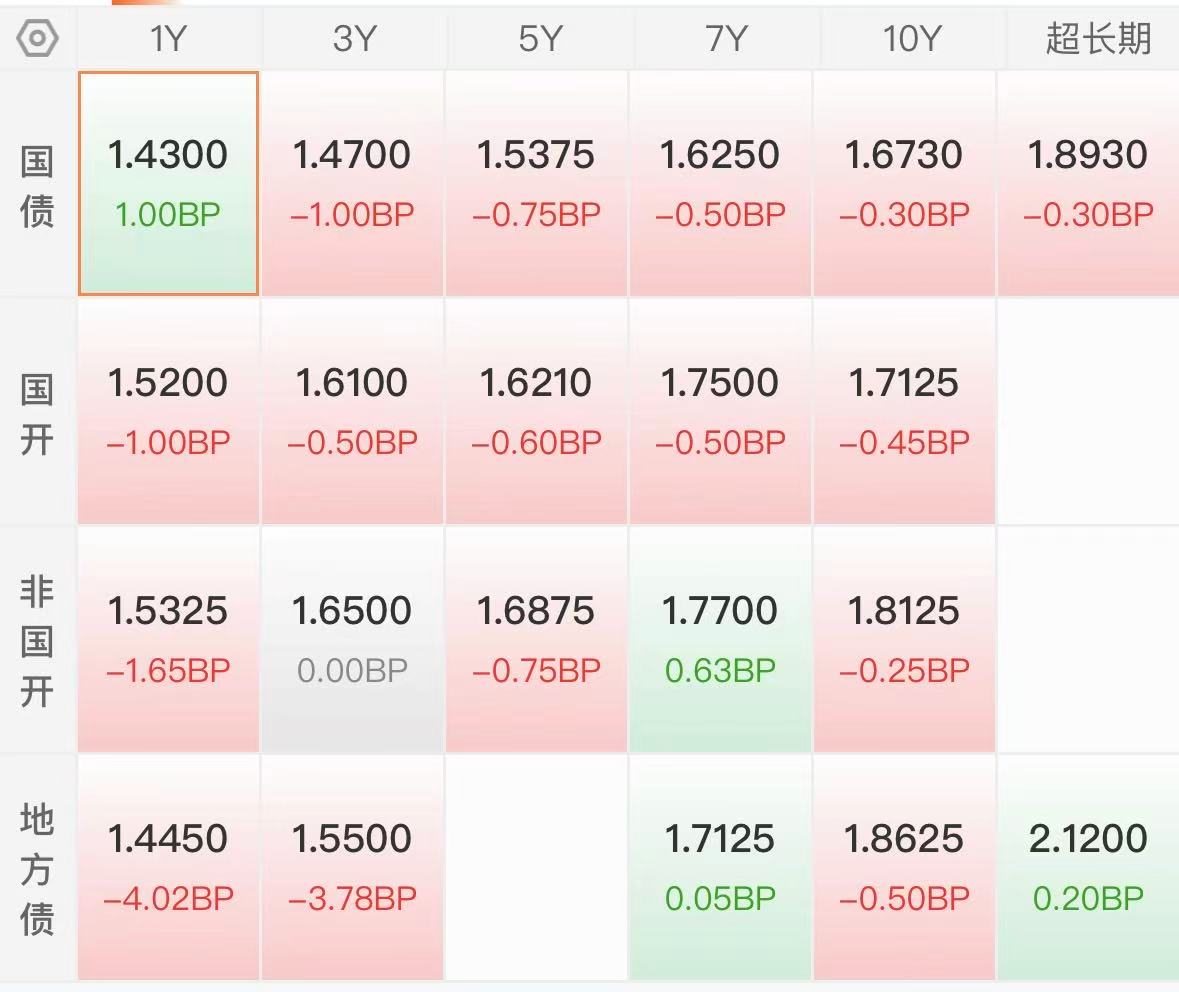1179x992 pixels.
Task: Open the hexagon settings icon
Action: pos(37,38)
